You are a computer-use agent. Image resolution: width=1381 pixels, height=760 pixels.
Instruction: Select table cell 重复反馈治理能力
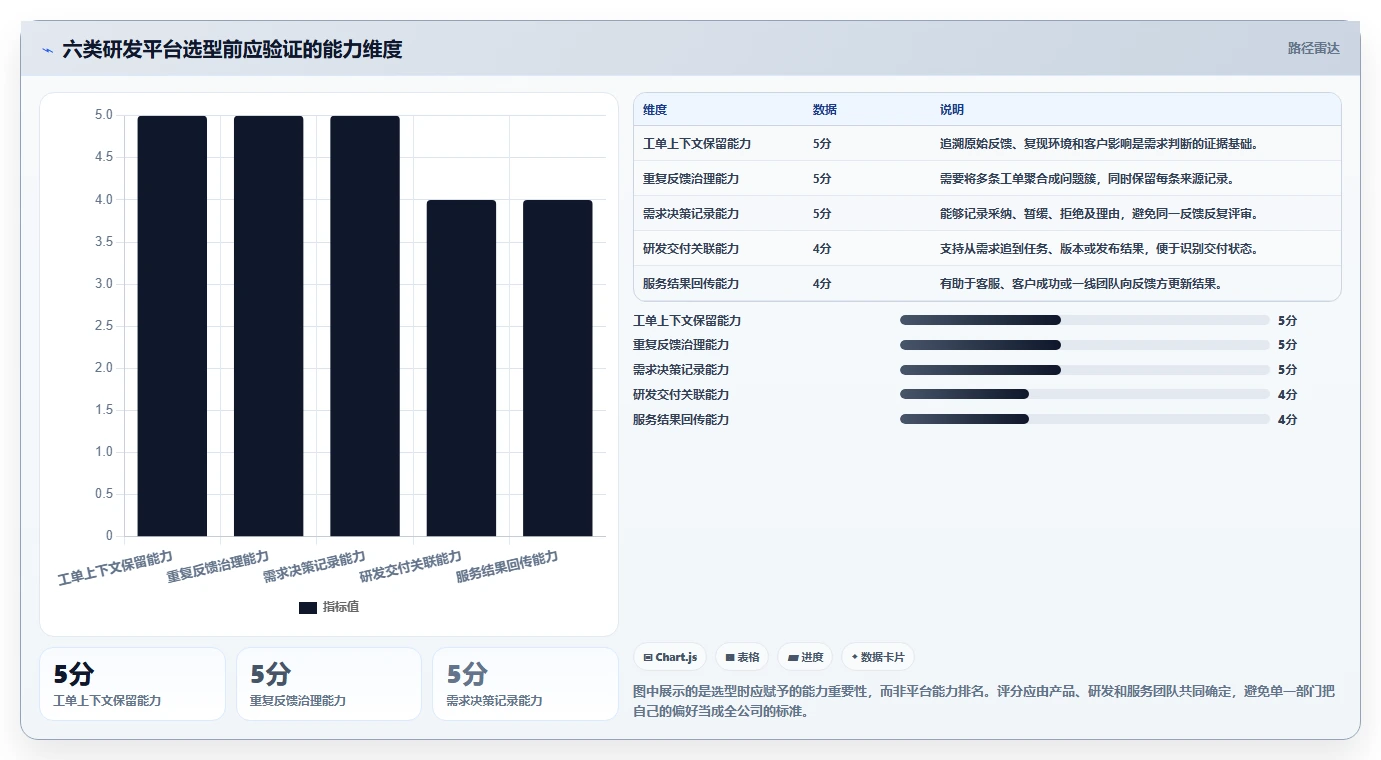pyautogui.click(x=691, y=179)
